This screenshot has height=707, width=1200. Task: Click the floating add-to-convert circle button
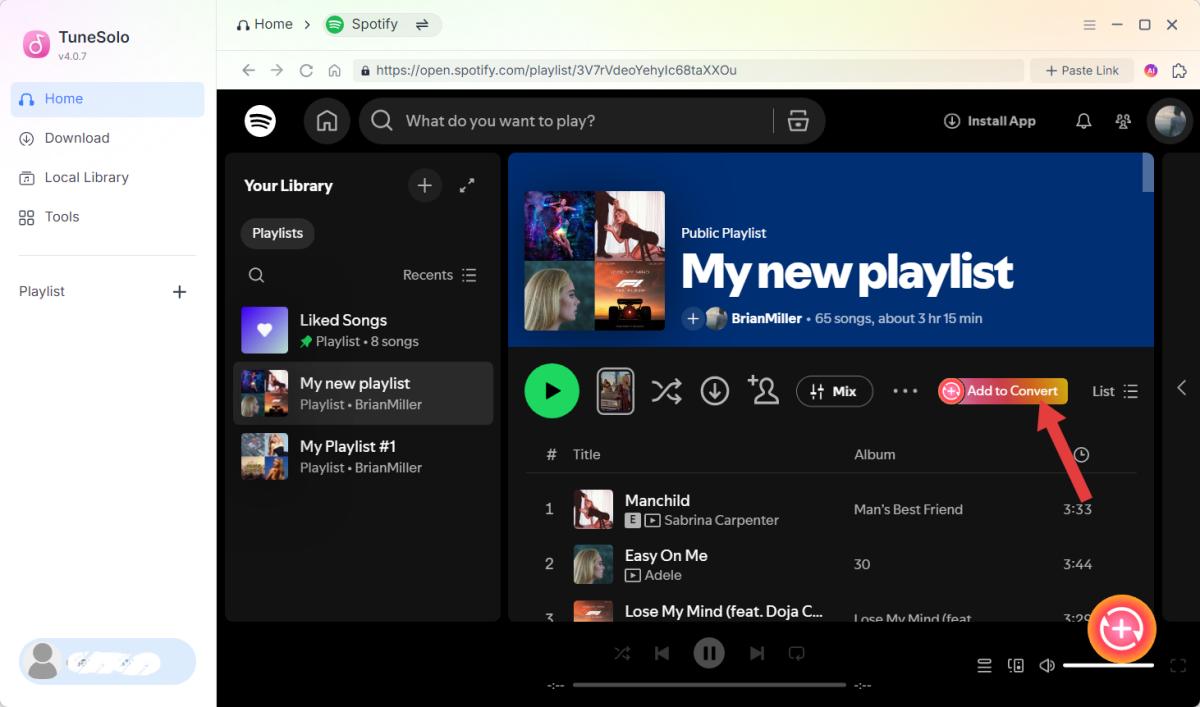1122,629
